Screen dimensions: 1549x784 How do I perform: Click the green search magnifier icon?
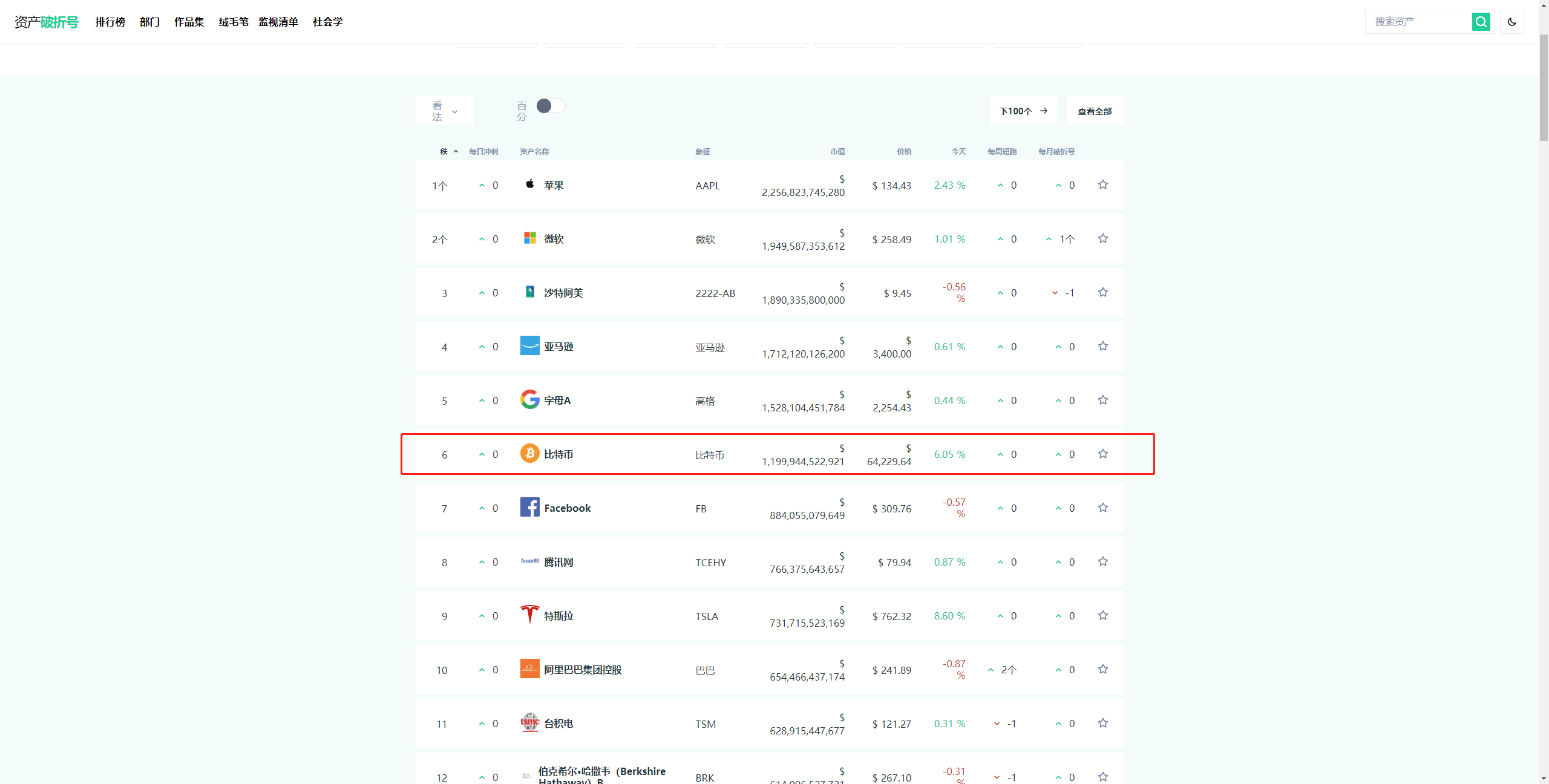(1481, 22)
